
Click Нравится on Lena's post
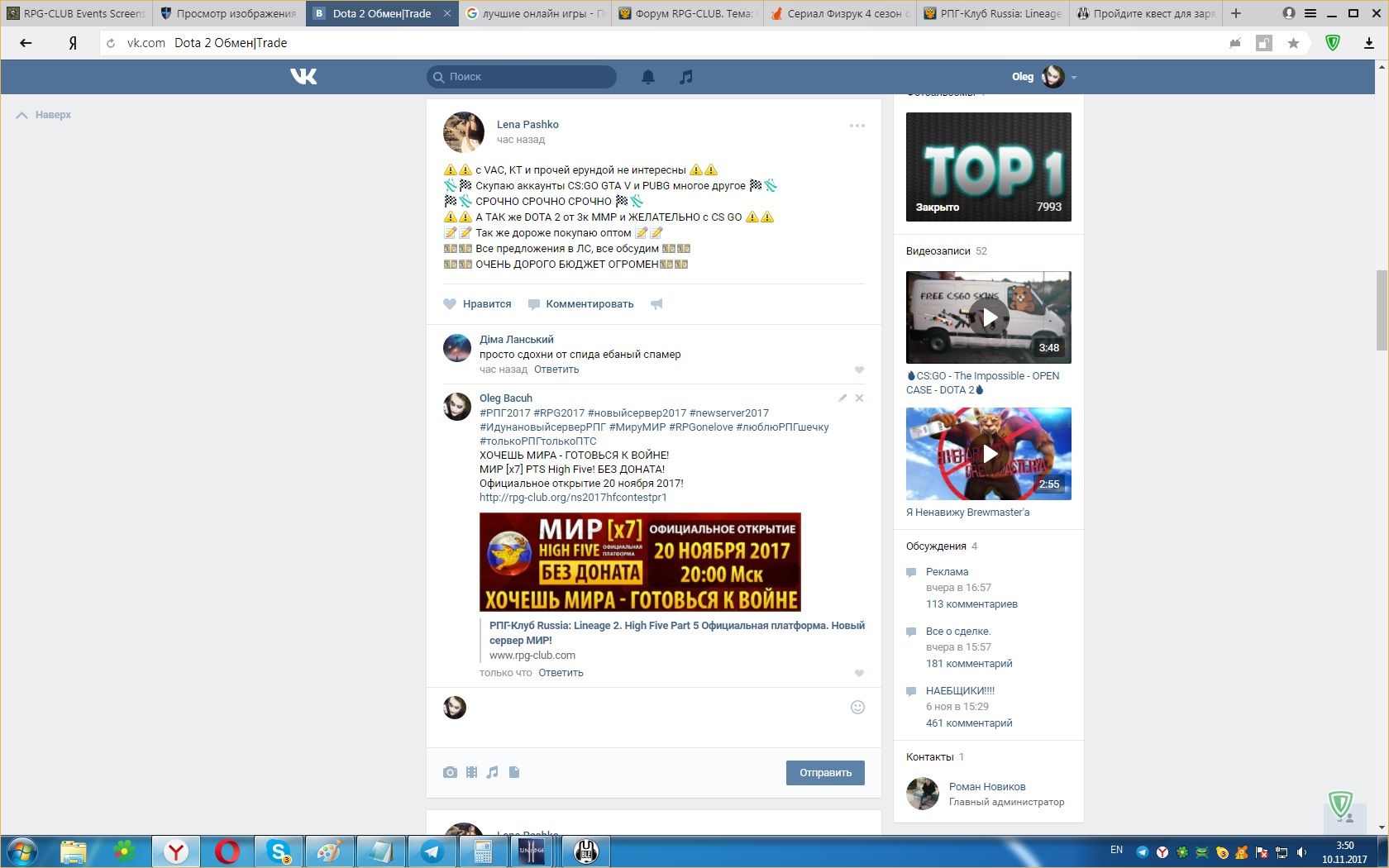click(487, 304)
